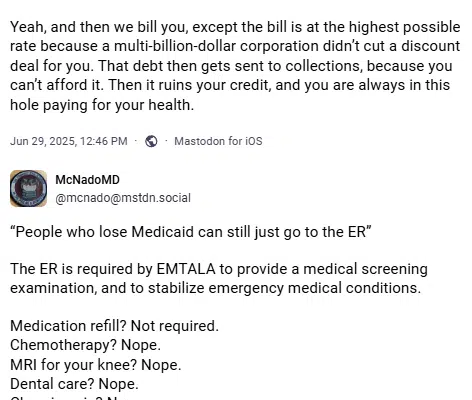Click the globe public visibility icon
Screen dimensions: 472x400
[x=151, y=141]
